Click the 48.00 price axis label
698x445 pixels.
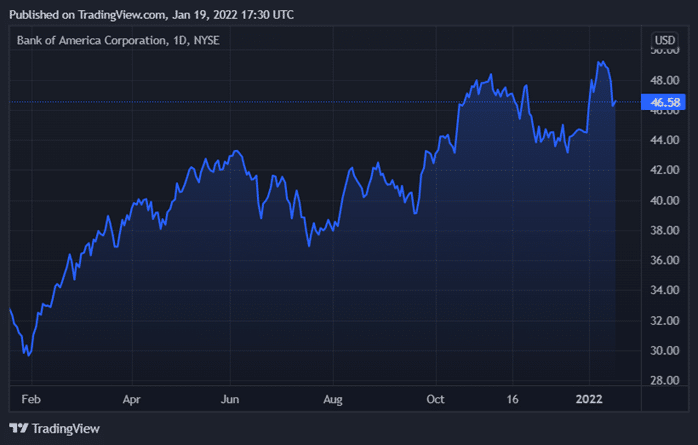tap(665, 81)
